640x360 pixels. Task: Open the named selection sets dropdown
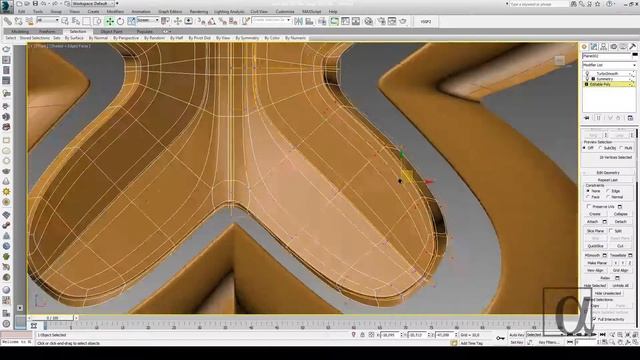(x=271, y=20)
